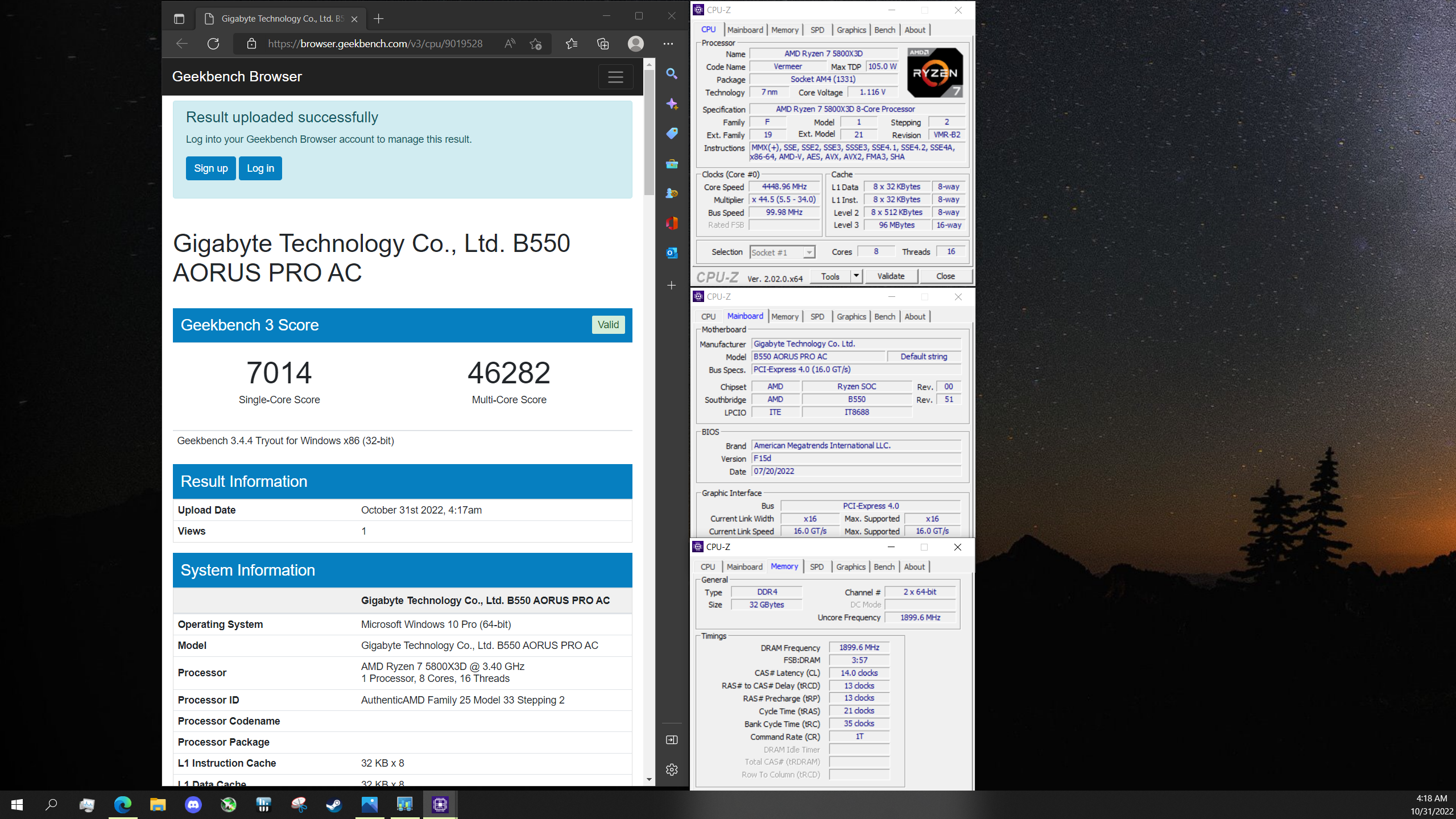Click the Geekbench Browser title link
The width and height of the screenshot is (1456, 819).
coord(237,77)
